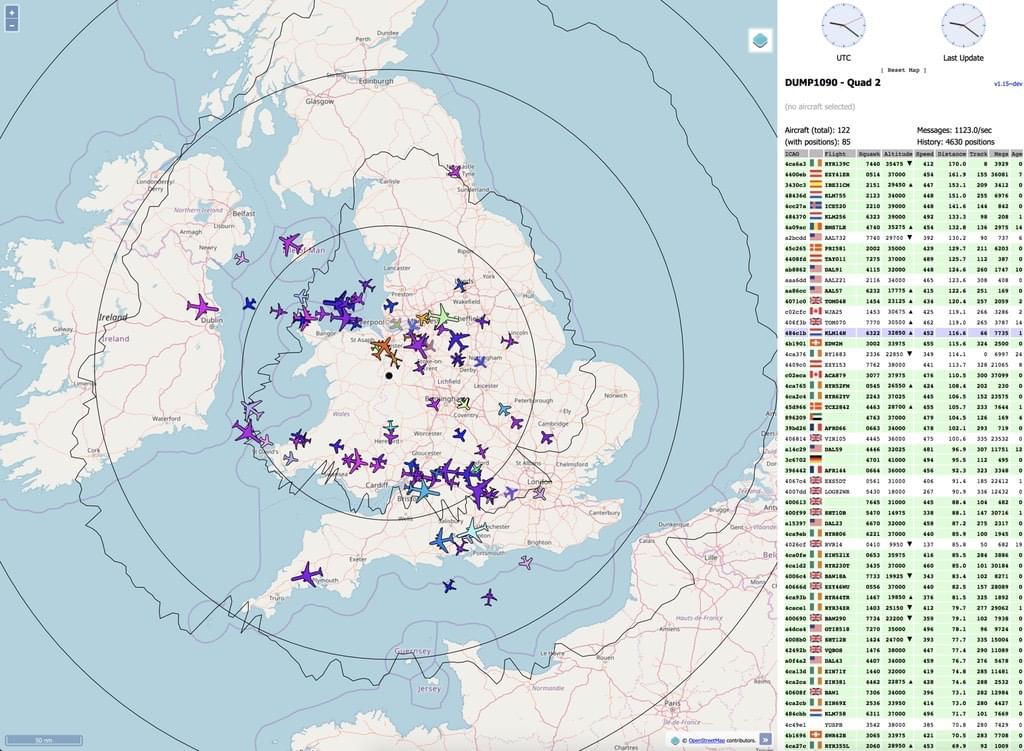Sort table by Squawk column header
Viewport: 1024px width, 751px height.
pos(869,154)
